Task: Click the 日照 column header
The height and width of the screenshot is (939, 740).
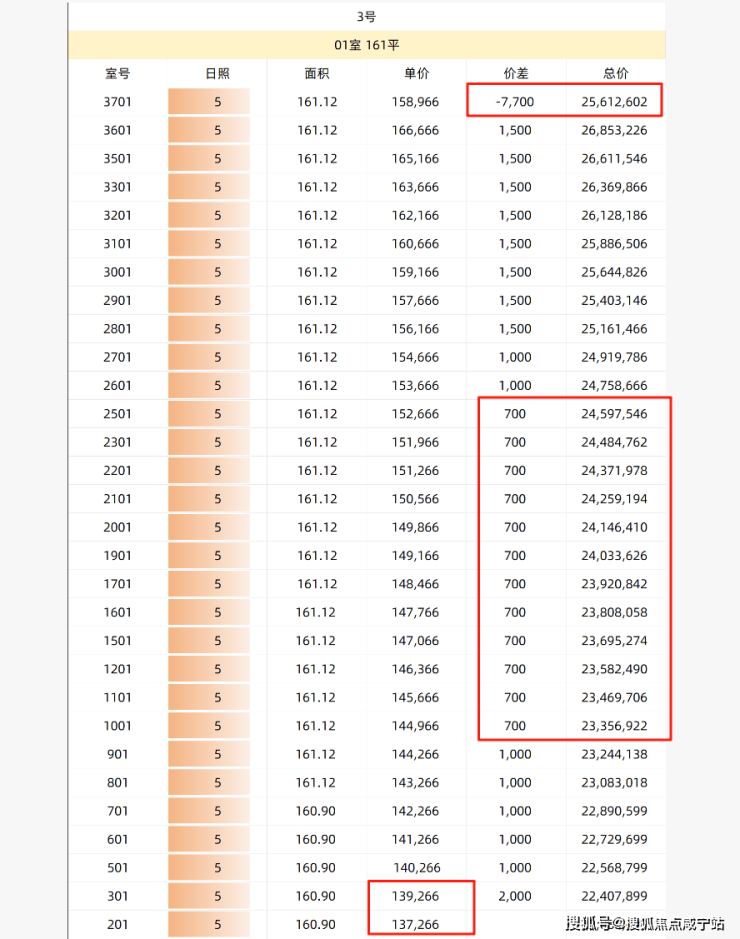Action: (x=217, y=73)
